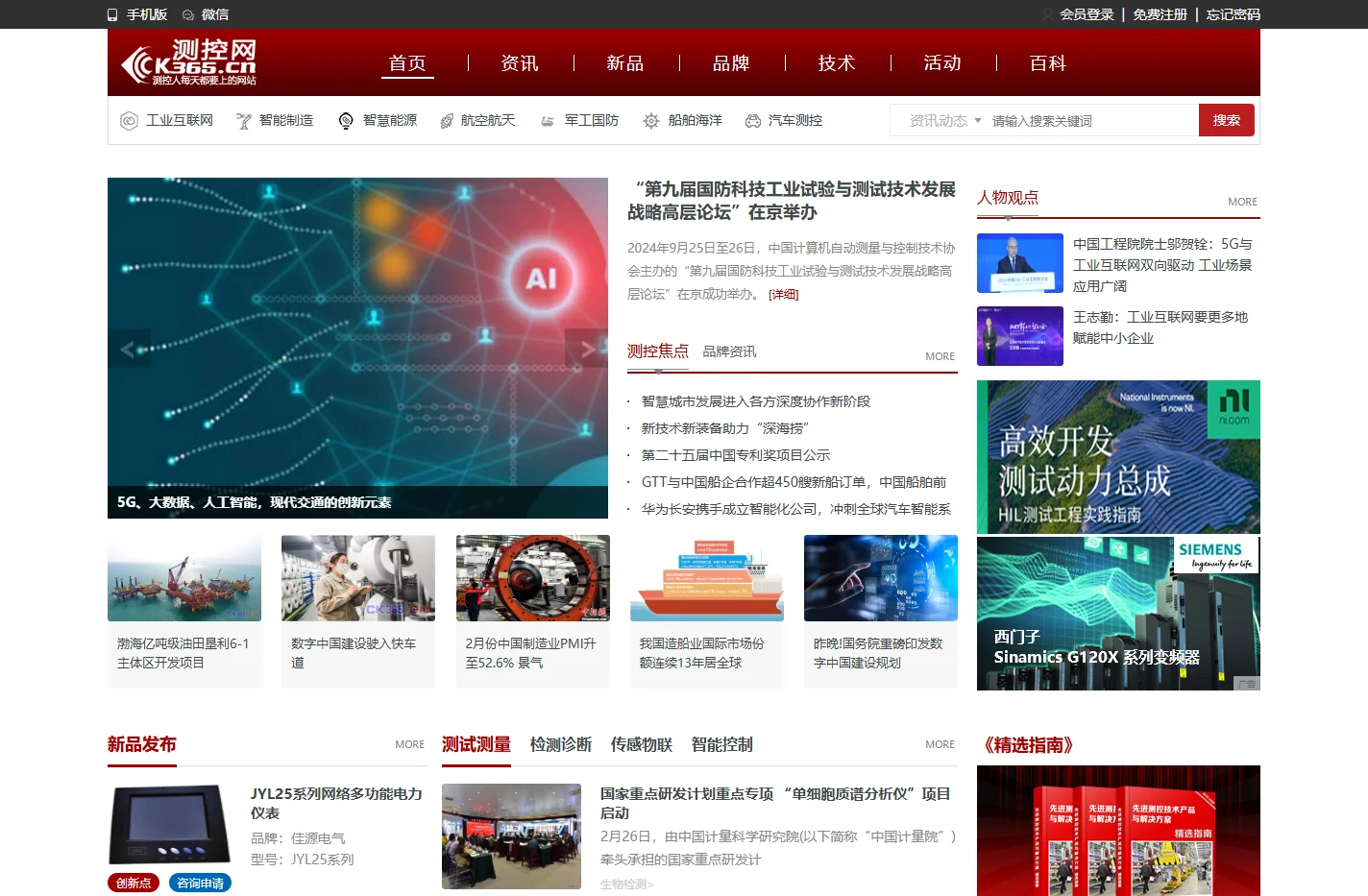Image resolution: width=1368 pixels, height=896 pixels.
Task: Click the 微信 WeChat icon
Action: [188, 14]
